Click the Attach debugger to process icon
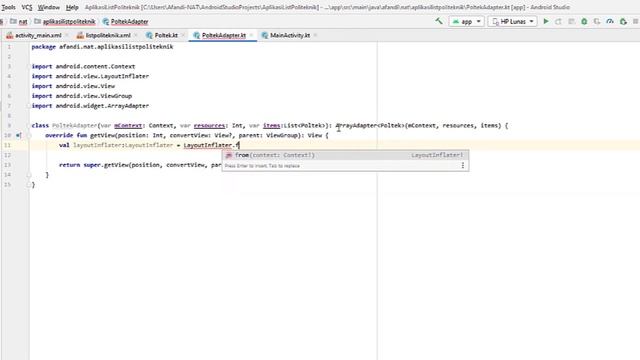The image size is (640, 360). [623, 21]
